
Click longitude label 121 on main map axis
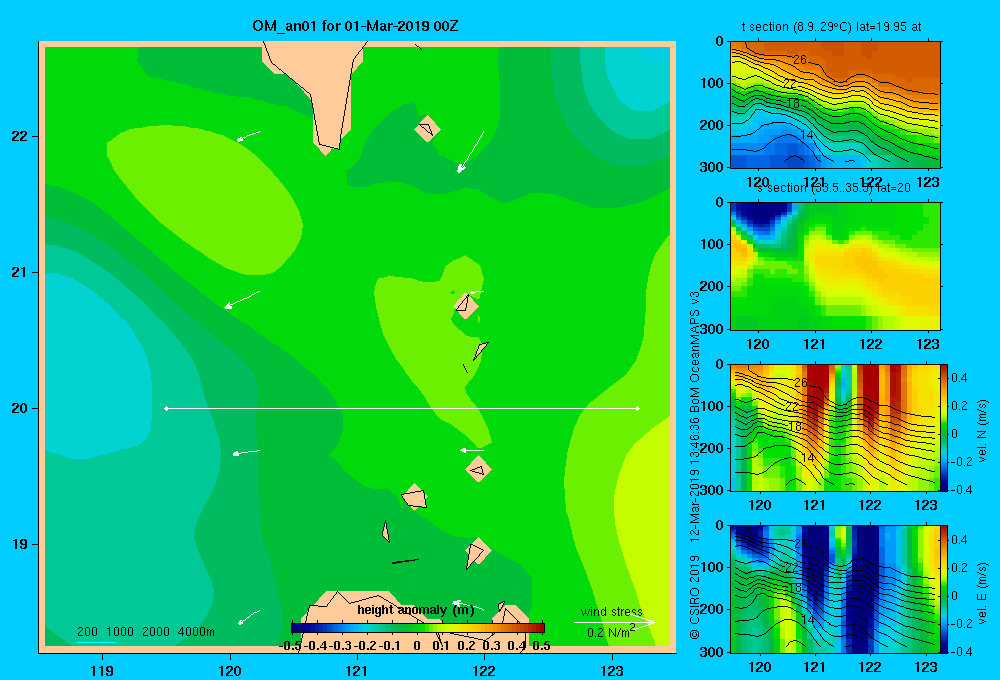357,670
